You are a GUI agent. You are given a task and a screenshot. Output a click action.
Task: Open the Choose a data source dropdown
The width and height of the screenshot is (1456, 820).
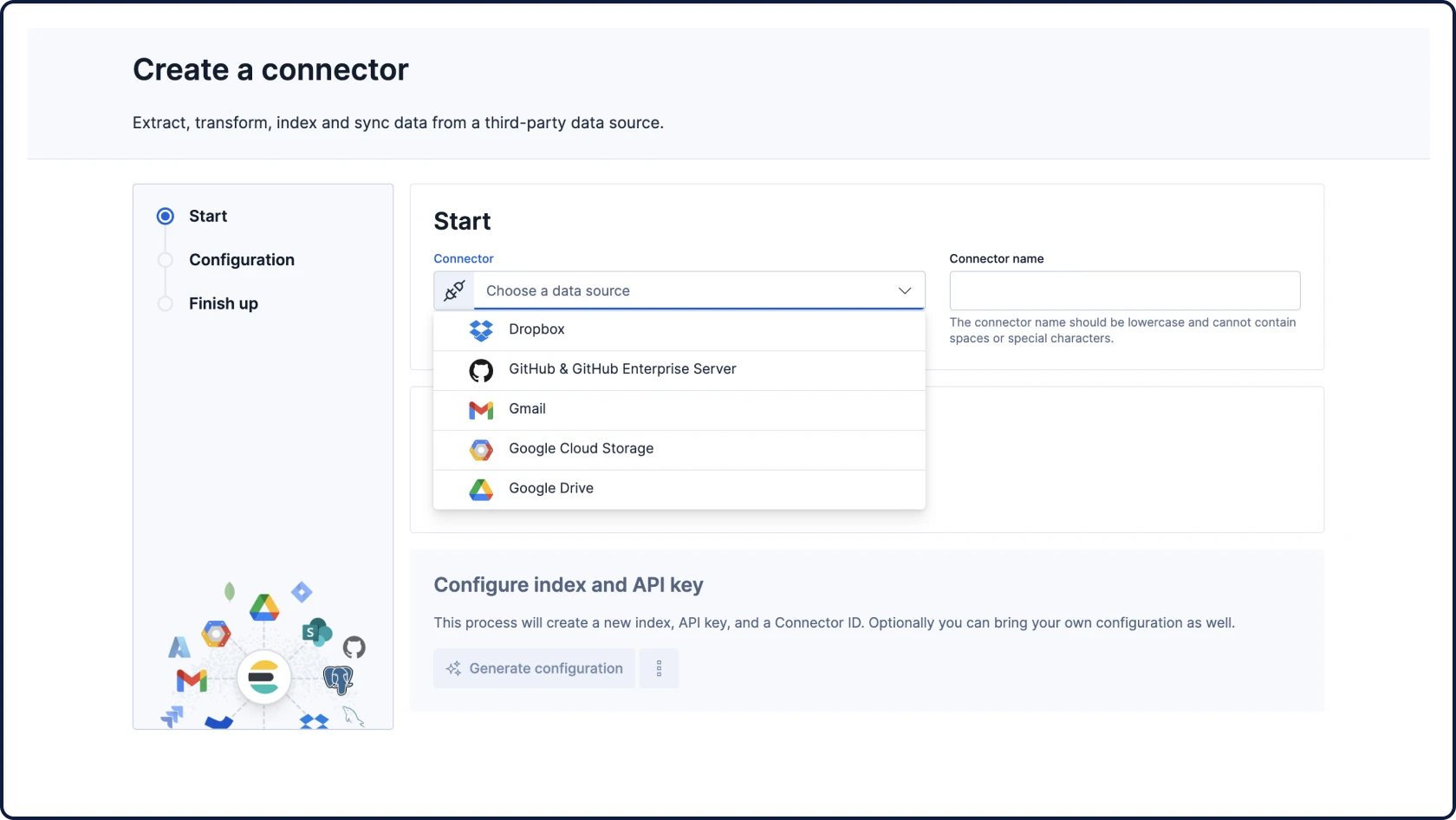pyautogui.click(x=679, y=290)
